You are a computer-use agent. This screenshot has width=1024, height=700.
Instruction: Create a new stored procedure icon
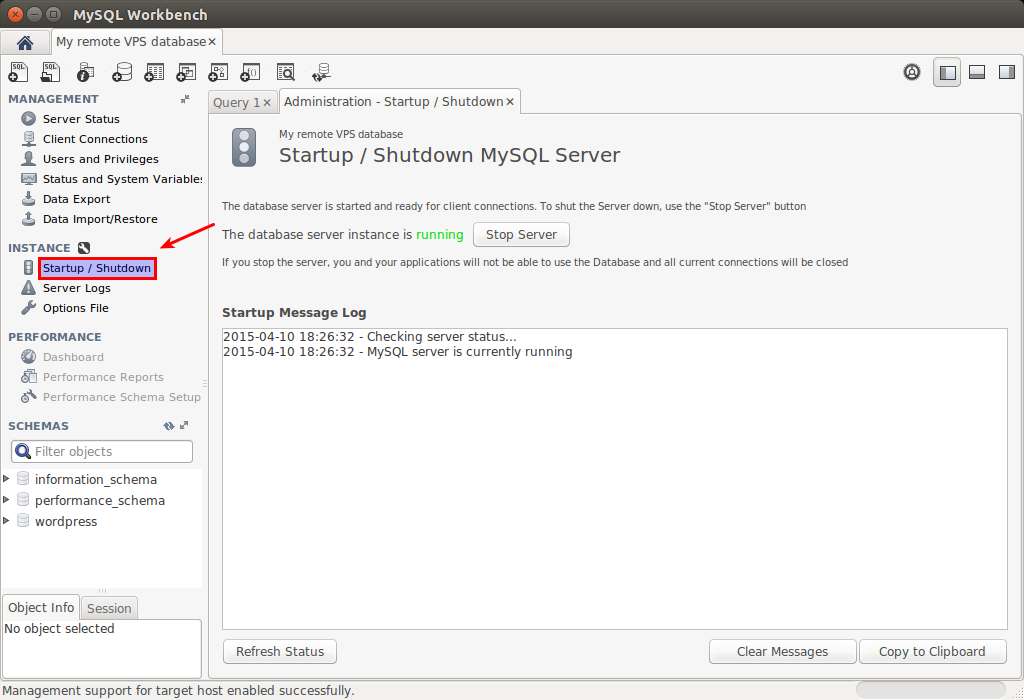coord(218,72)
